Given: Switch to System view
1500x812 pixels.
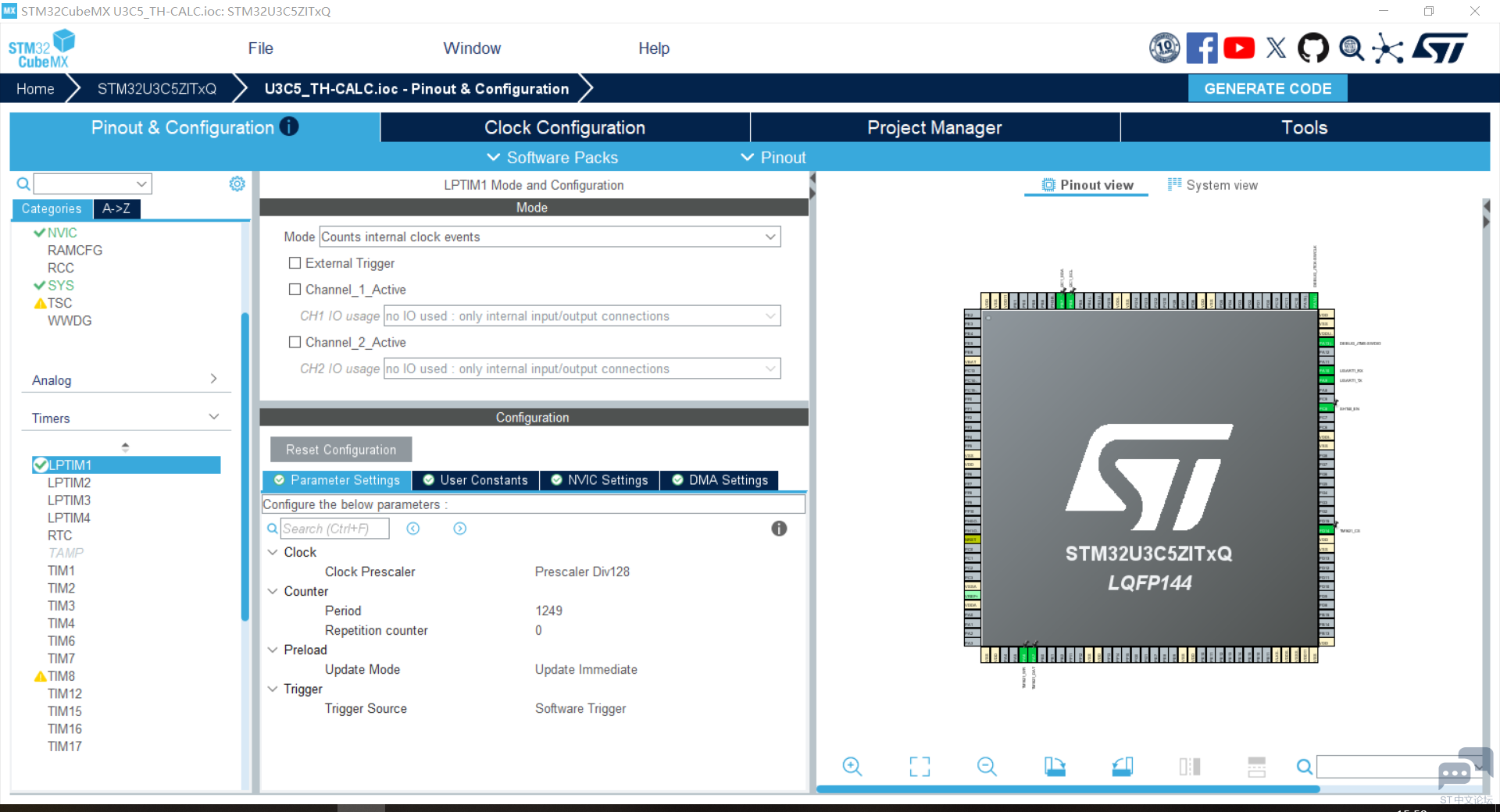Looking at the screenshot, I should (x=1212, y=185).
